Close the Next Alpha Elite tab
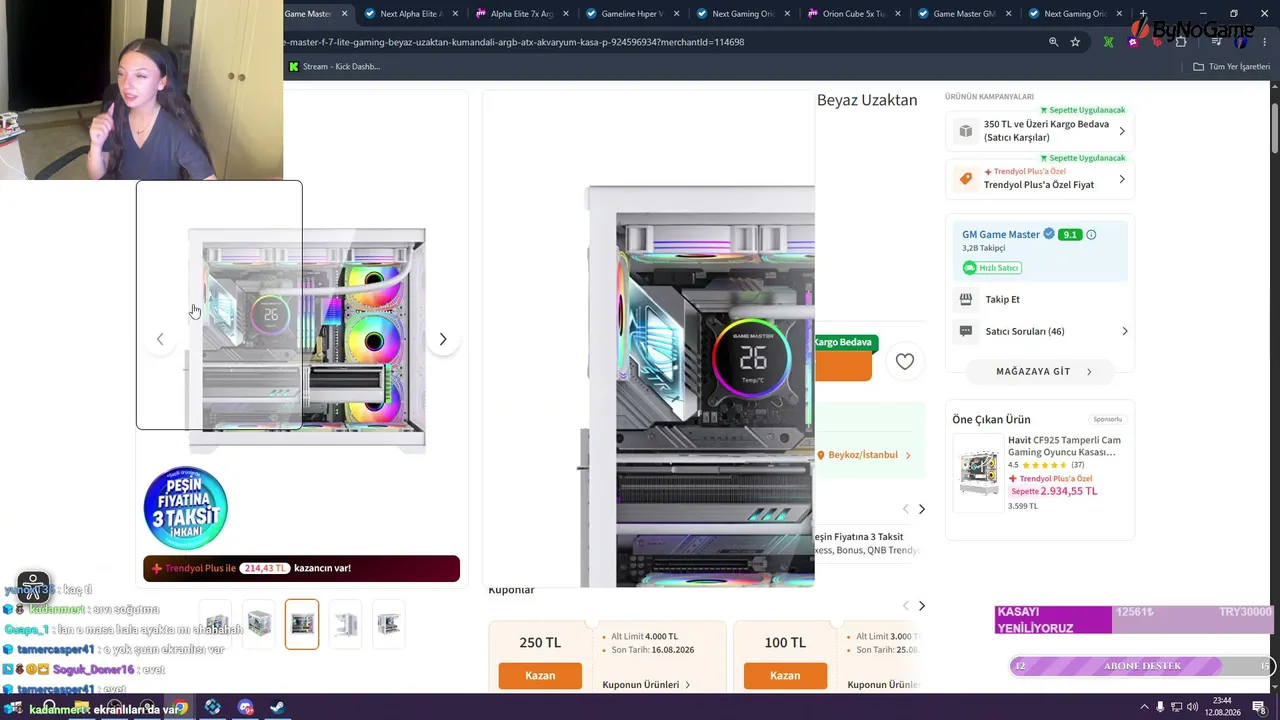This screenshot has height=720, width=1280. pyautogui.click(x=456, y=14)
